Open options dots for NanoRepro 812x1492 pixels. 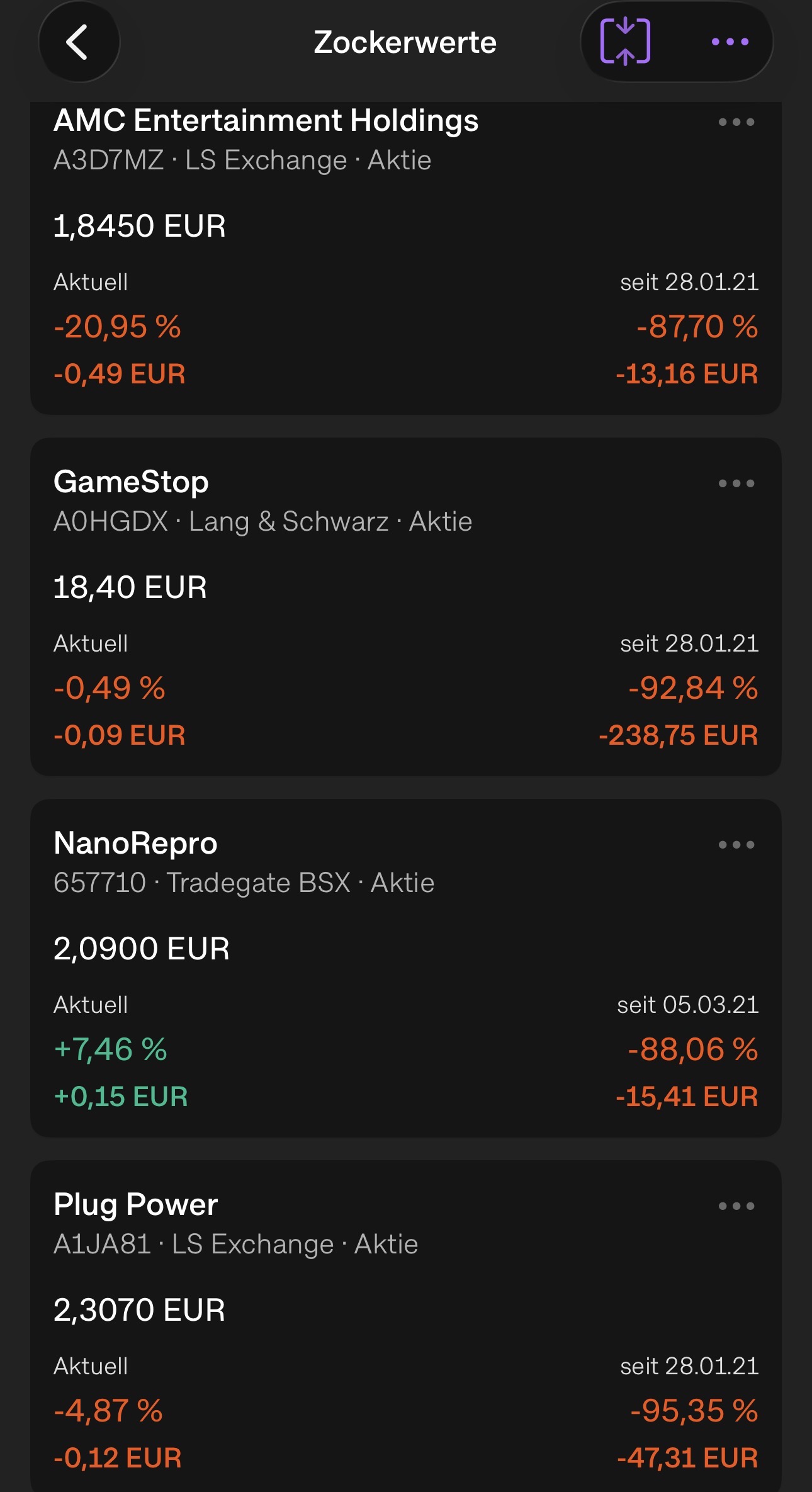736,845
